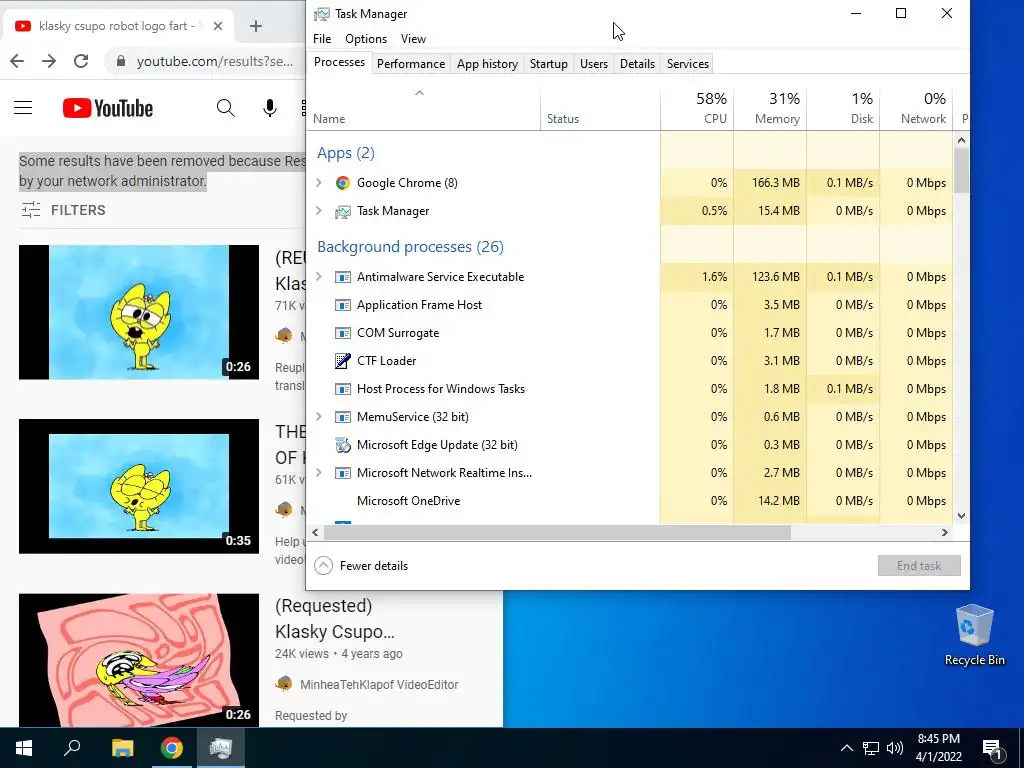Sort processes by Network column
1024x768 pixels.
[x=917, y=108]
